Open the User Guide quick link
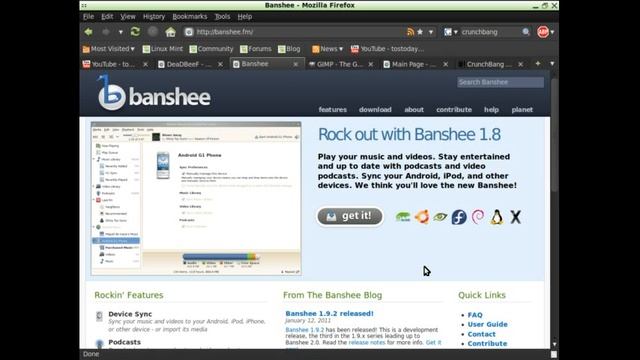 tap(487, 324)
